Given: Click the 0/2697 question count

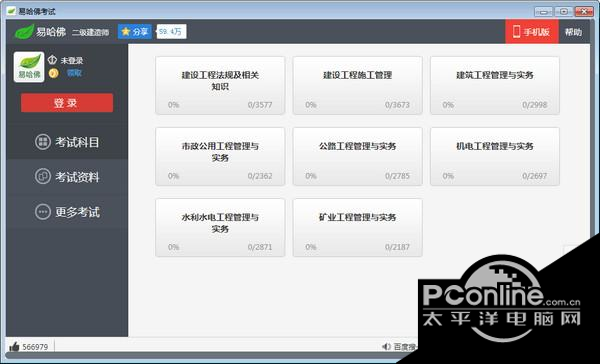Looking at the screenshot, I should (535, 176).
